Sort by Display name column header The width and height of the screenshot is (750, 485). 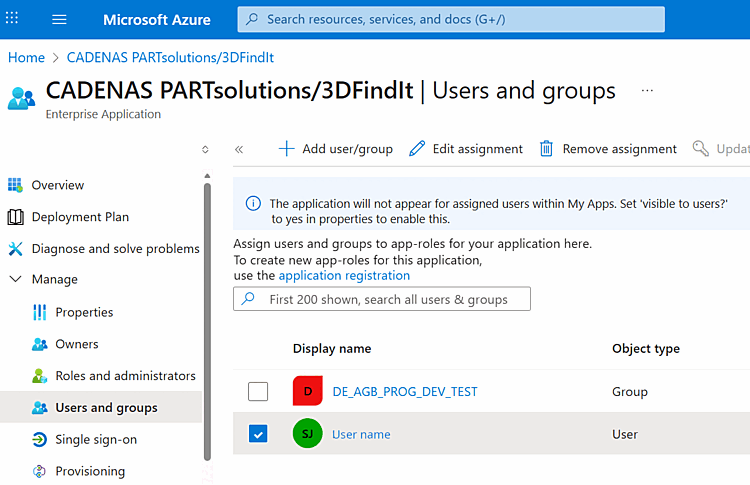pyautogui.click(x=332, y=349)
